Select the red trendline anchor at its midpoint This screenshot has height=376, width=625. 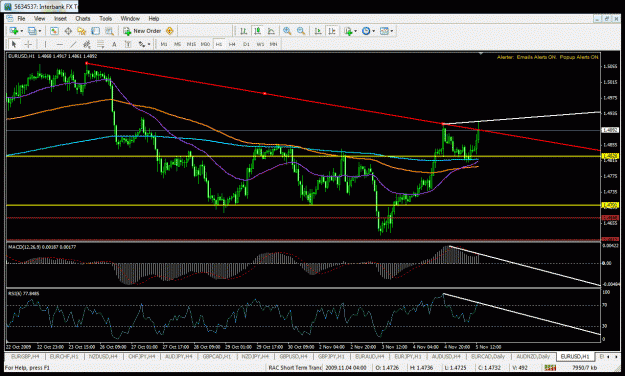(265, 94)
